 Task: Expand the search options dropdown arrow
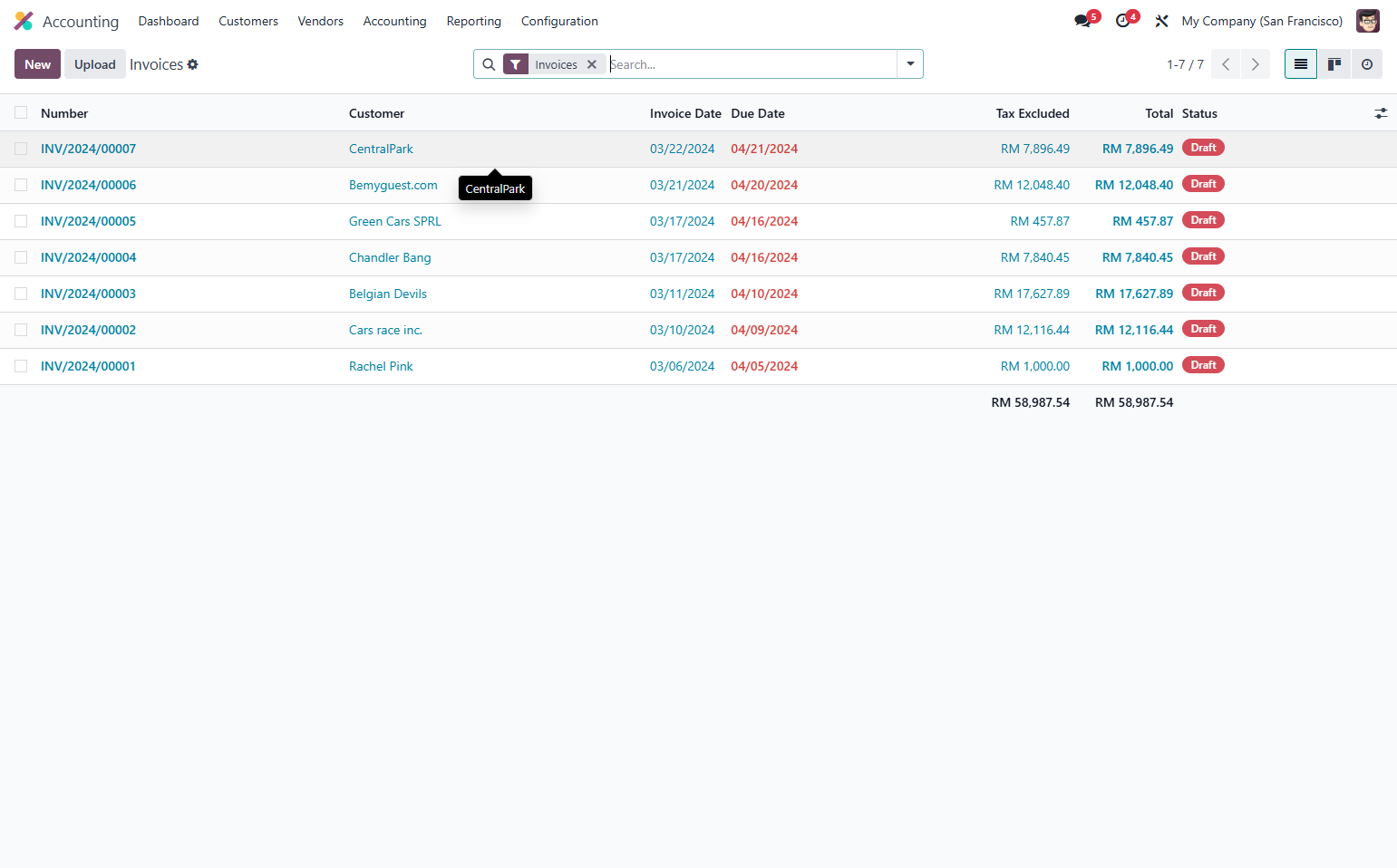(910, 64)
